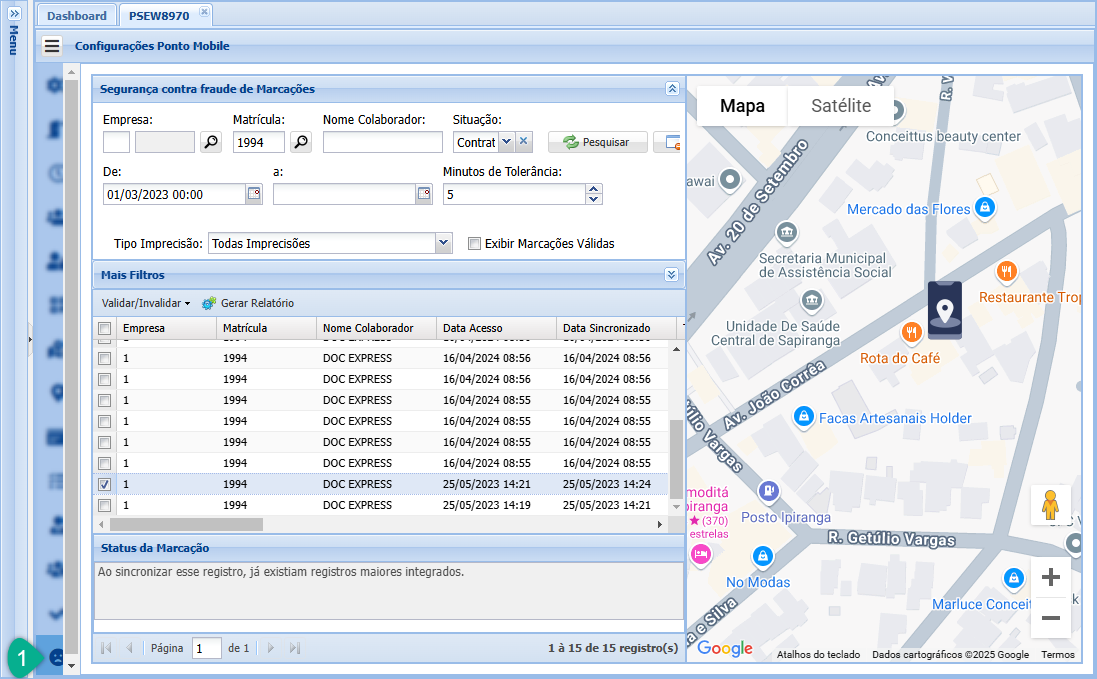The width and height of the screenshot is (1097, 679).
Task: Click the mobile location marker on map
Action: point(945,310)
